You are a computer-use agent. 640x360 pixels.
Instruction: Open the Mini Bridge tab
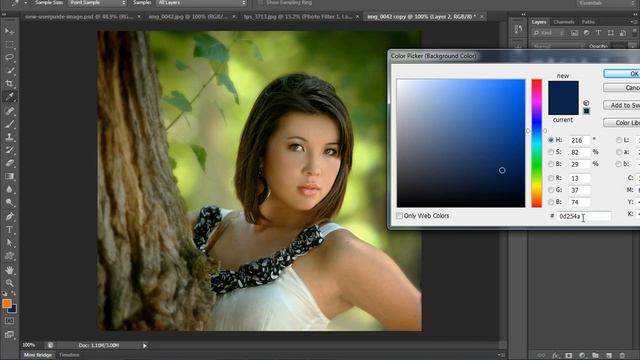(38, 355)
